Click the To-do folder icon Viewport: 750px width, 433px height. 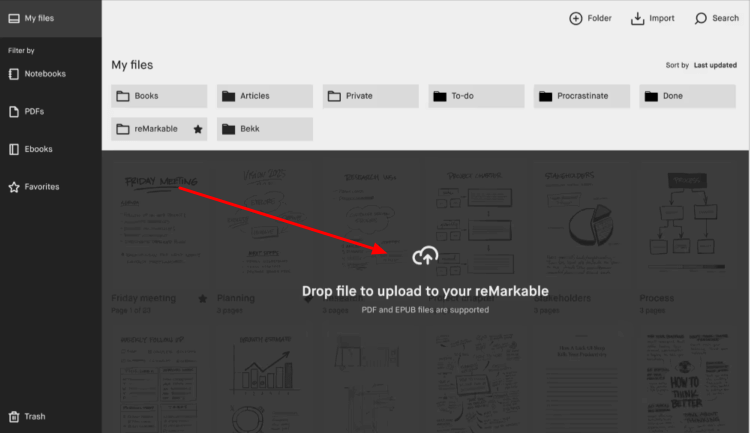click(440, 96)
